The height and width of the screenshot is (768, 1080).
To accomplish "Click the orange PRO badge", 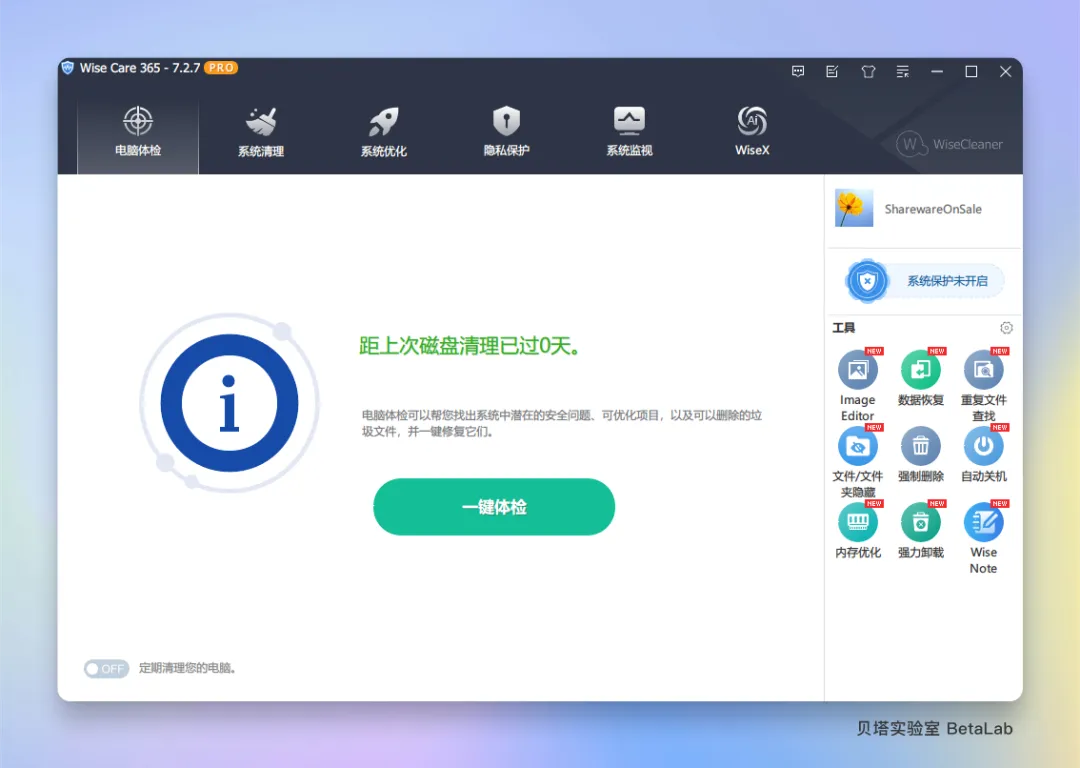I will click(x=221, y=68).
